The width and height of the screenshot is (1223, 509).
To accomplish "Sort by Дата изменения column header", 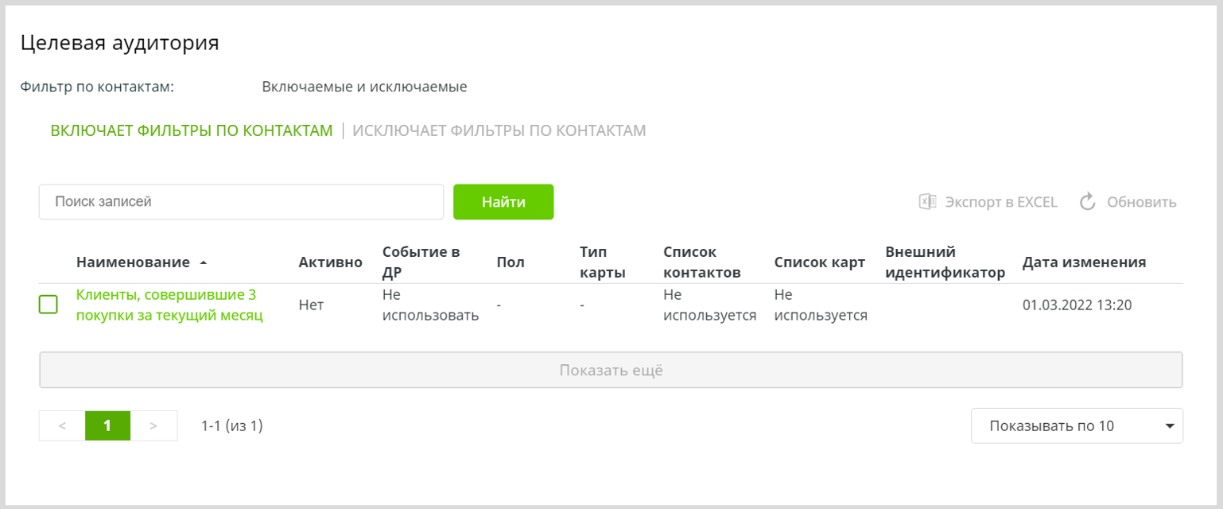I will pyautogui.click(x=1083, y=262).
